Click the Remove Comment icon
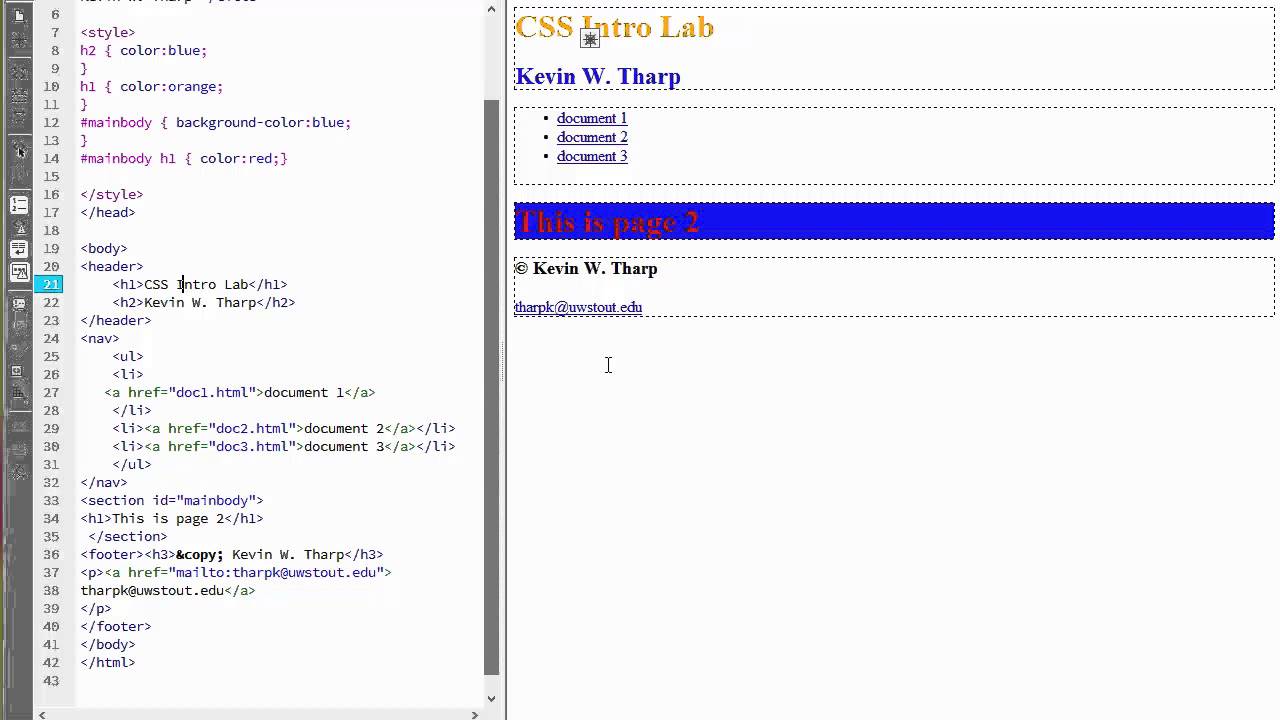 click(19, 324)
